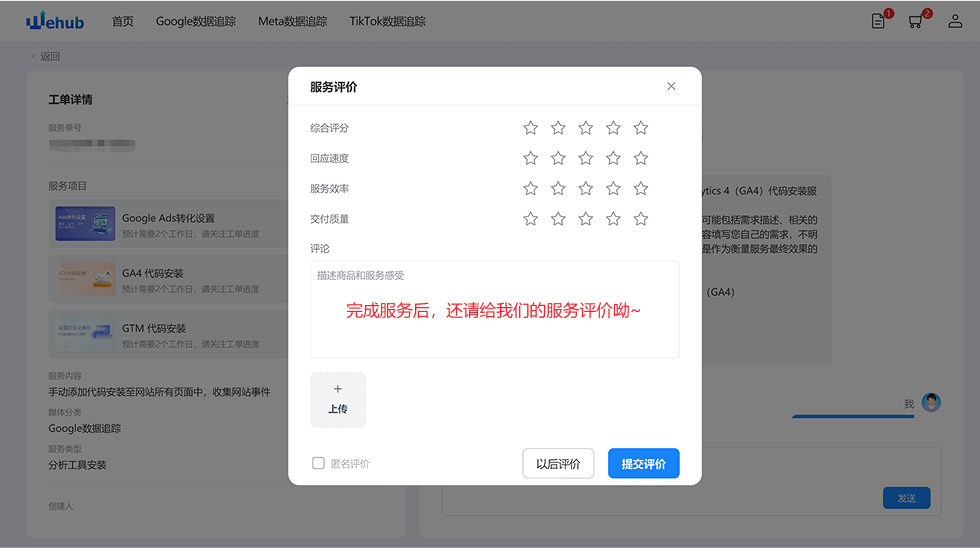Click 提交评价 to submit review
The height and width of the screenshot is (548, 980).
643,463
